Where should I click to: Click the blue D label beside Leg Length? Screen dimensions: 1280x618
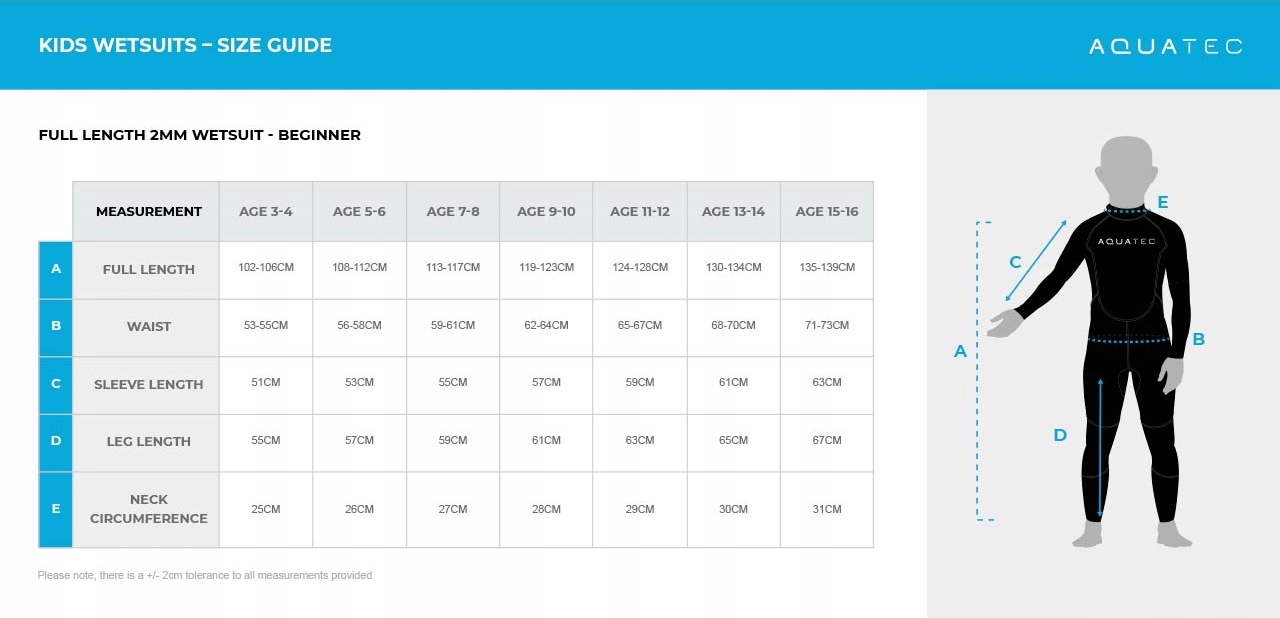tap(56, 441)
